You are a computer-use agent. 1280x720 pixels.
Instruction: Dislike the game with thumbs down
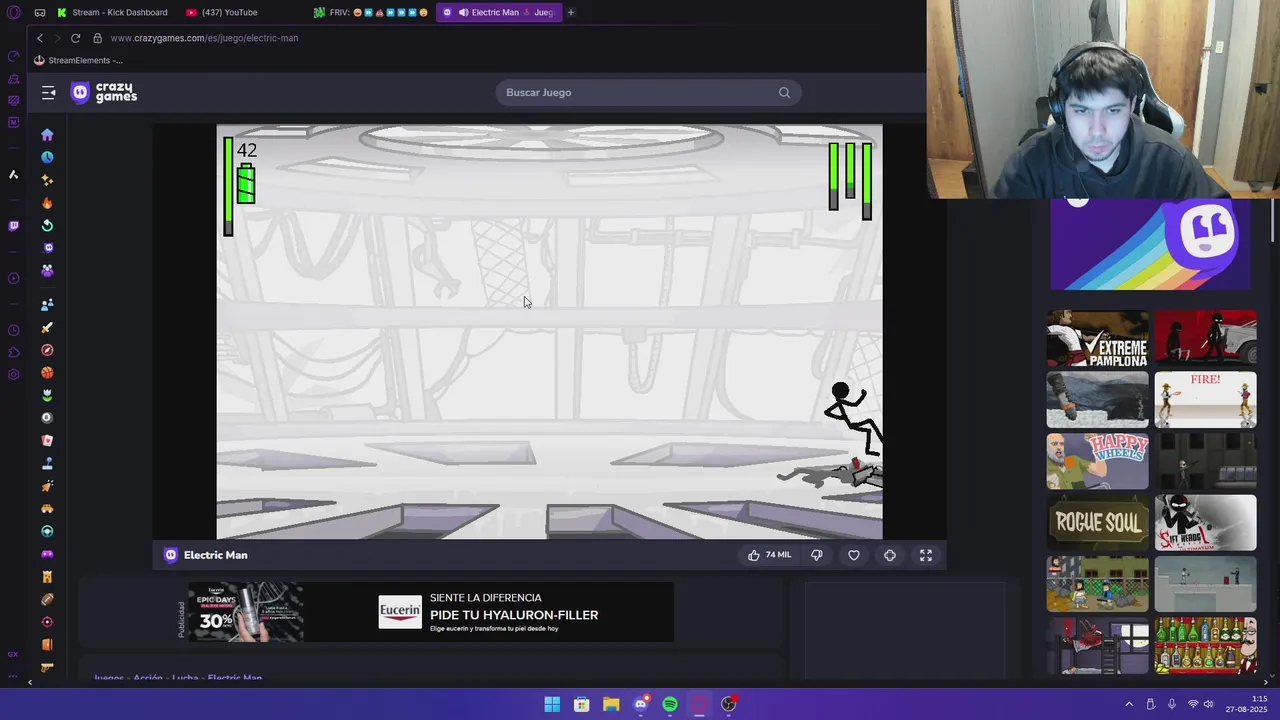[x=816, y=555]
